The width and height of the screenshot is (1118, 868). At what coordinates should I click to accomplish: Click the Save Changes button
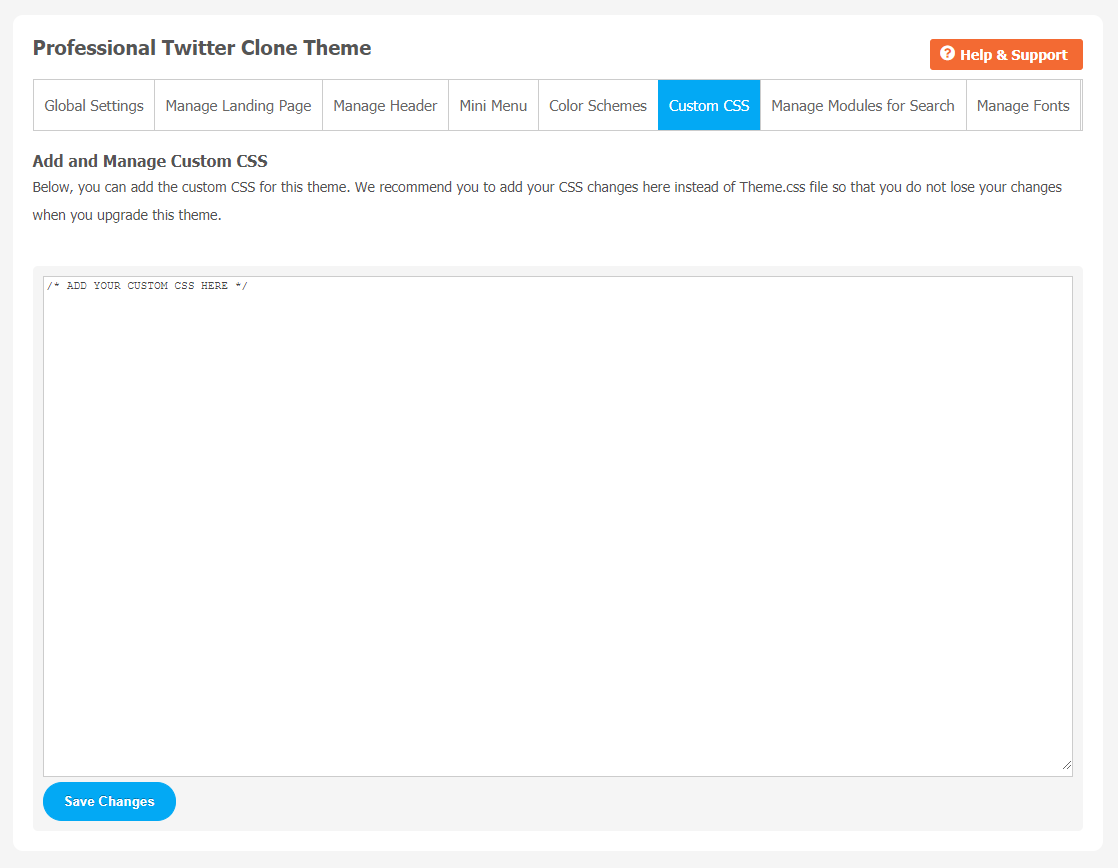coord(109,802)
